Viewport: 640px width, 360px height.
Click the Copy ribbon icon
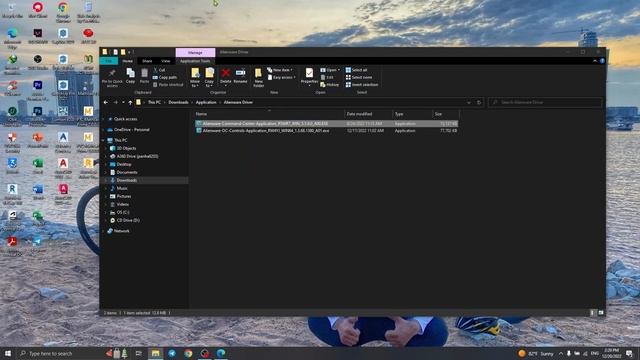pyautogui.click(x=130, y=76)
